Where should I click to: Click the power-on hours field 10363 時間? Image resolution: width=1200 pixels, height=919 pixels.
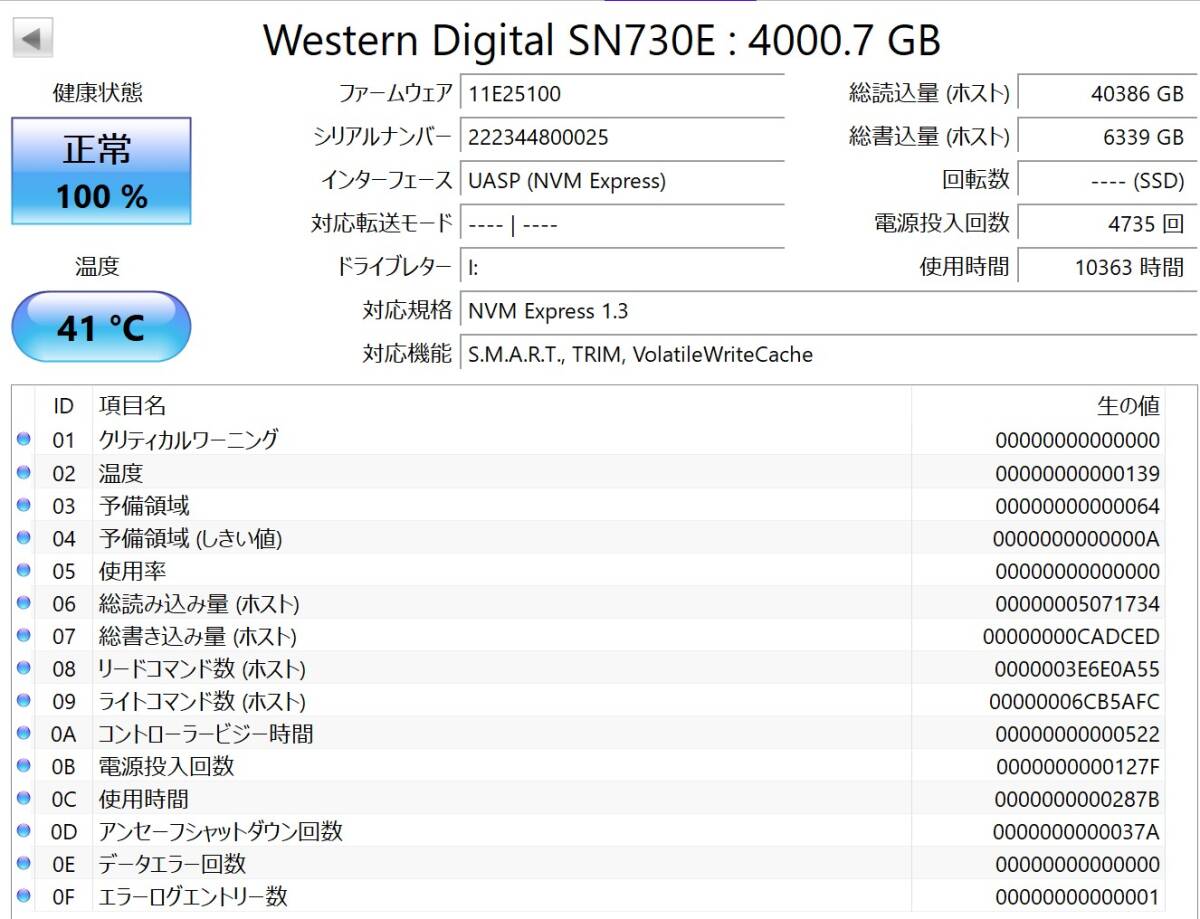[1106, 267]
